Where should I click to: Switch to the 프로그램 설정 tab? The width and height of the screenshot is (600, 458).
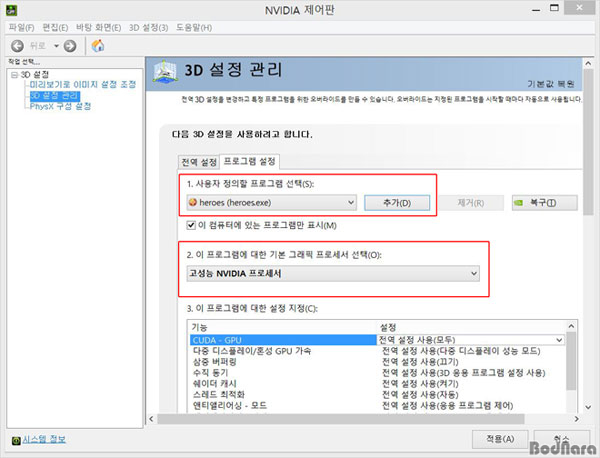point(249,161)
